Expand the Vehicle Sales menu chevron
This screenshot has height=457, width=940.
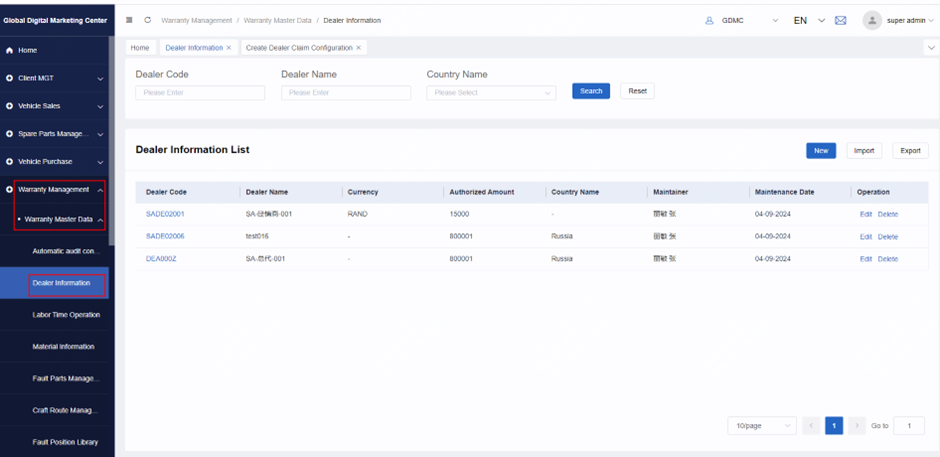(100, 106)
